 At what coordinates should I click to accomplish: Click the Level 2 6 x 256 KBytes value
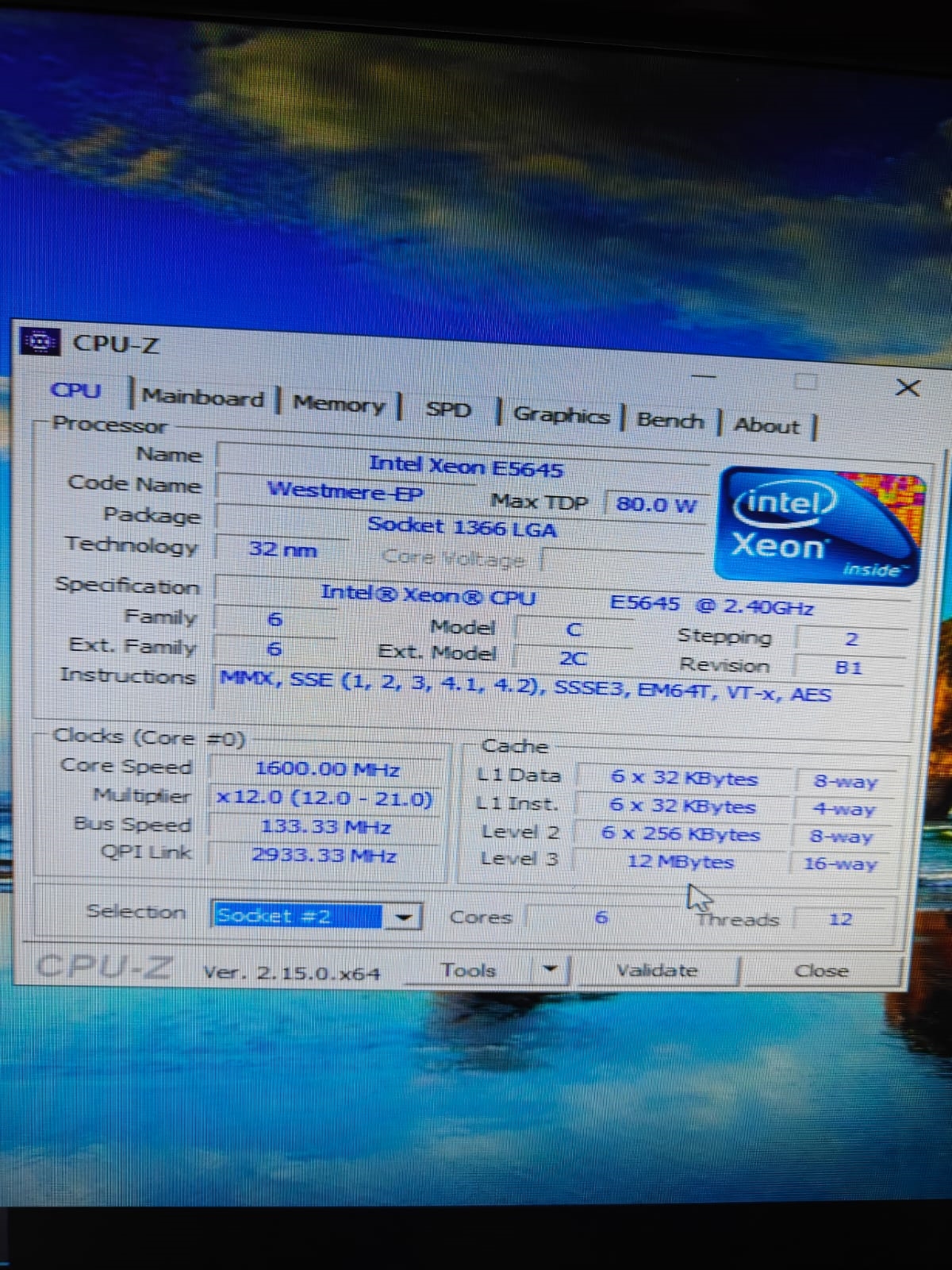click(x=681, y=833)
